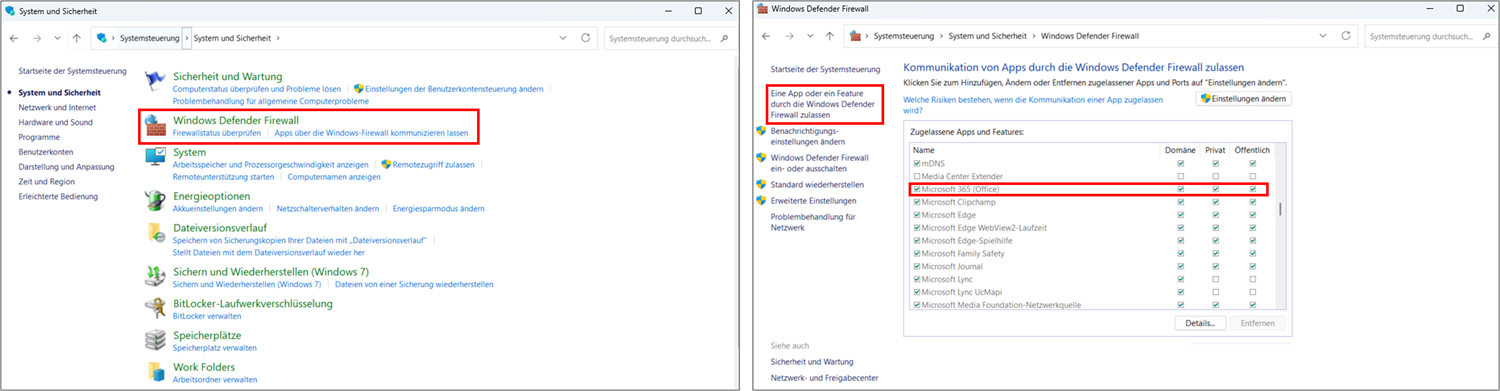Expand chevron after Systemsteuerung in System und Sicherheit breadcrumb
This screenshot has height=391, width=1500.
186,38
